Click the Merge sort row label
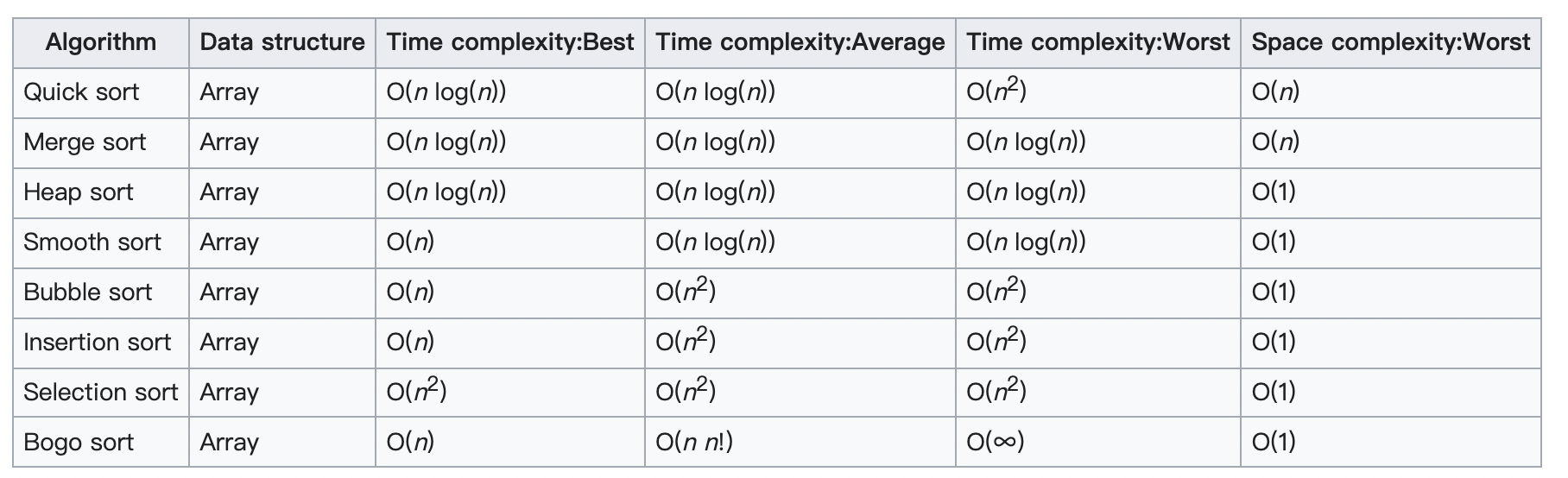This screenshot has height=478, width=1568. (x=85, y=142)
